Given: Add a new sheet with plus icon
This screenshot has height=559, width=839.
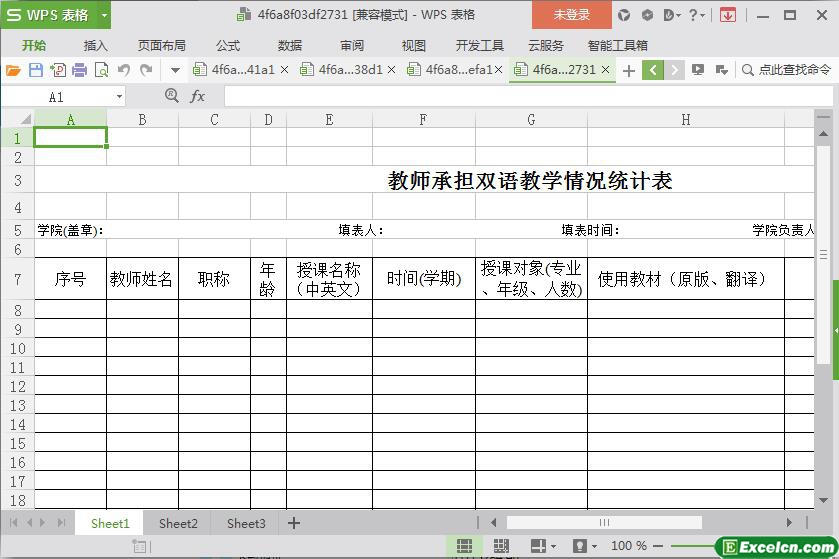Looking at the screenshot, I should pos(294,523).
